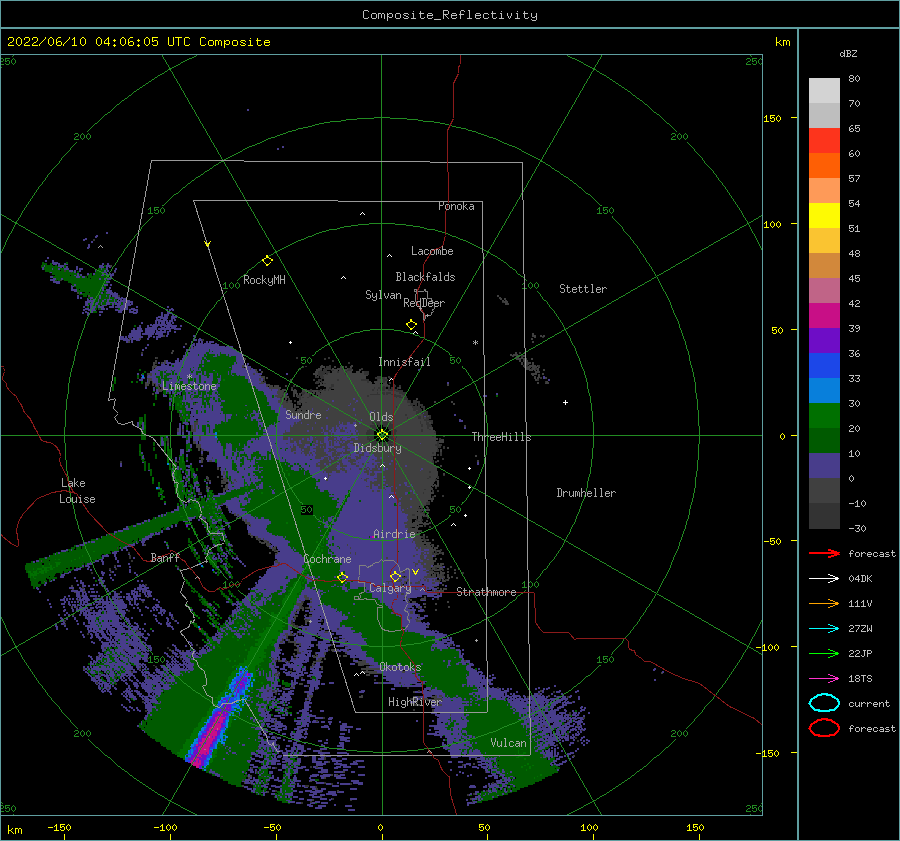Click the Innisfail label
This screenshot has width=900, height=841.
click(404, 362)
